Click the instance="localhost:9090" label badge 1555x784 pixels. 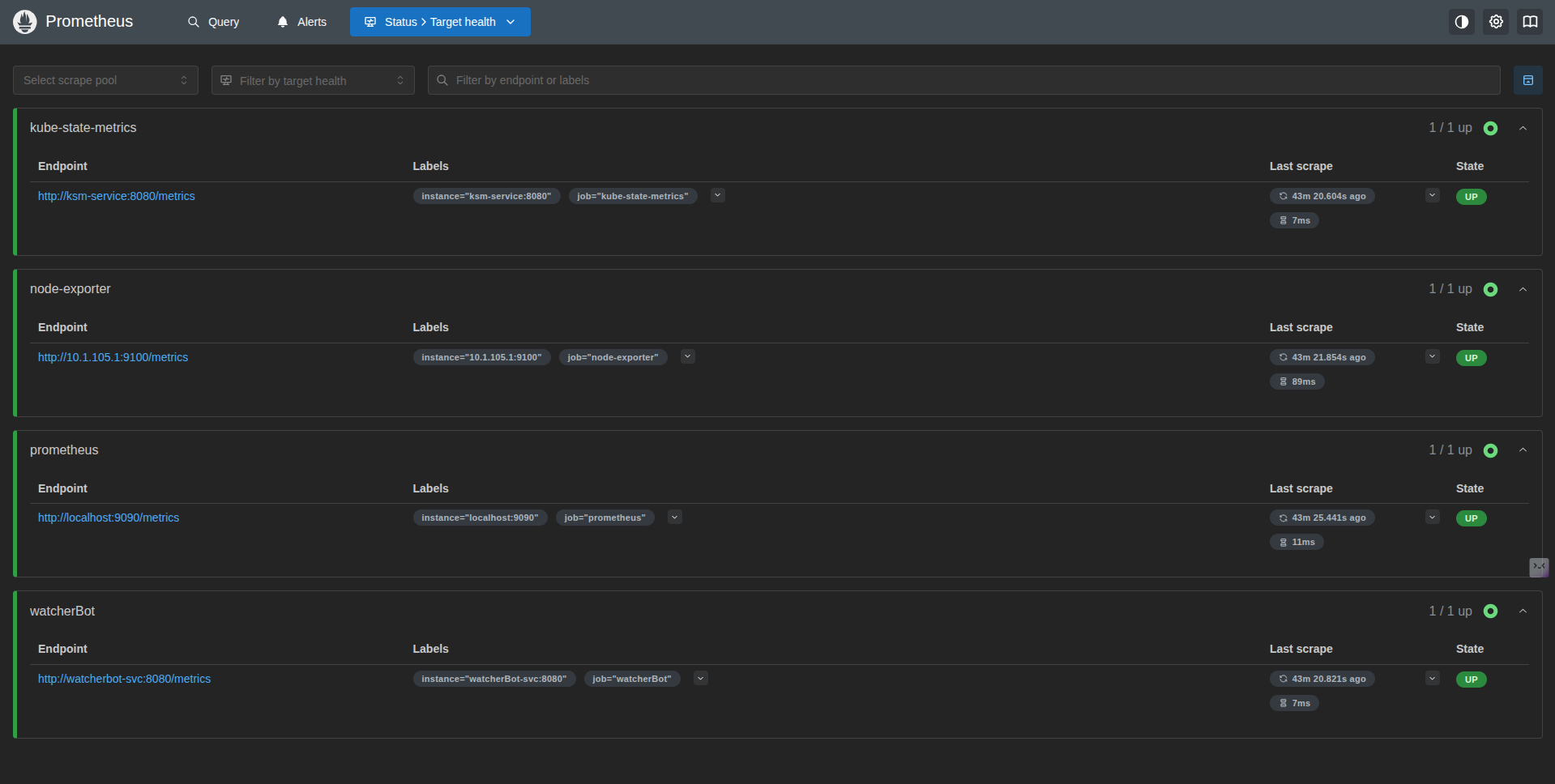coord(480,518)
